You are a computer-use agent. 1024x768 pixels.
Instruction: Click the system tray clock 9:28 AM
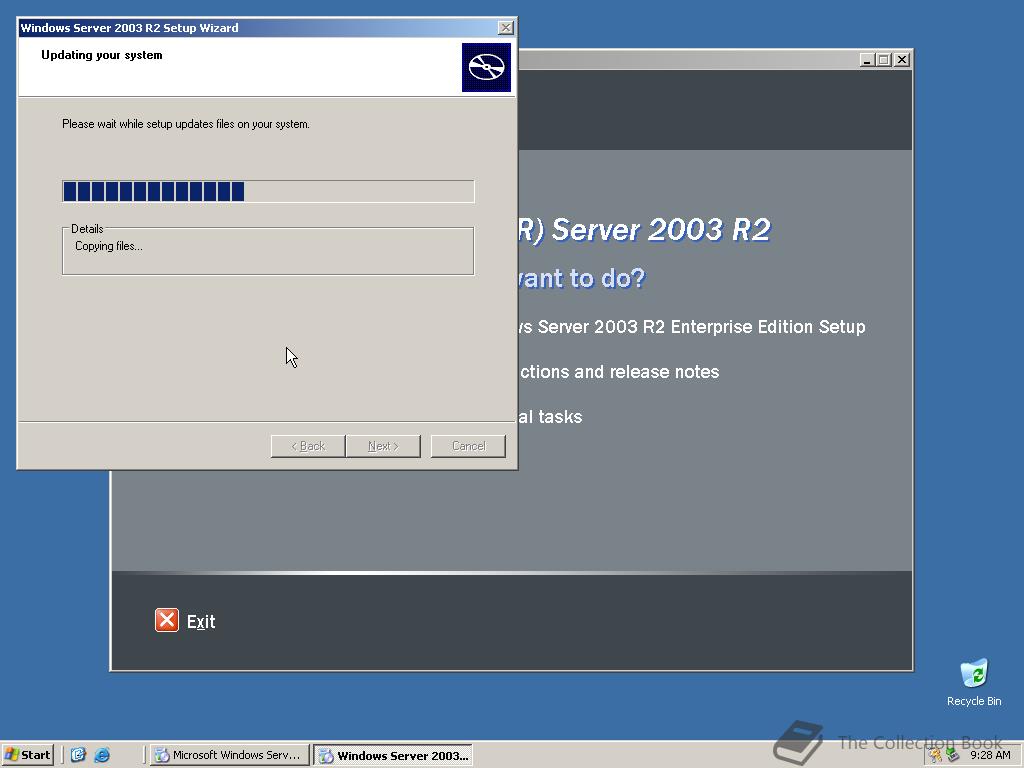coord(990,755)
